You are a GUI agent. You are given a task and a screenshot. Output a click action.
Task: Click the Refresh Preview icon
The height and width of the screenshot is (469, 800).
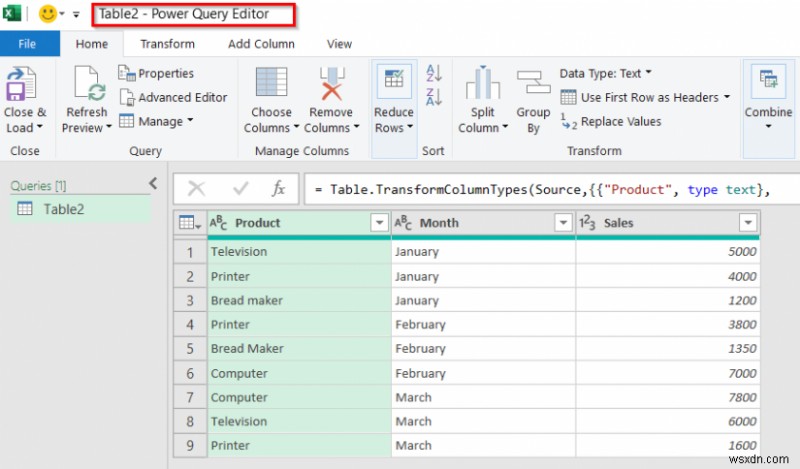(x=89, y=84)
